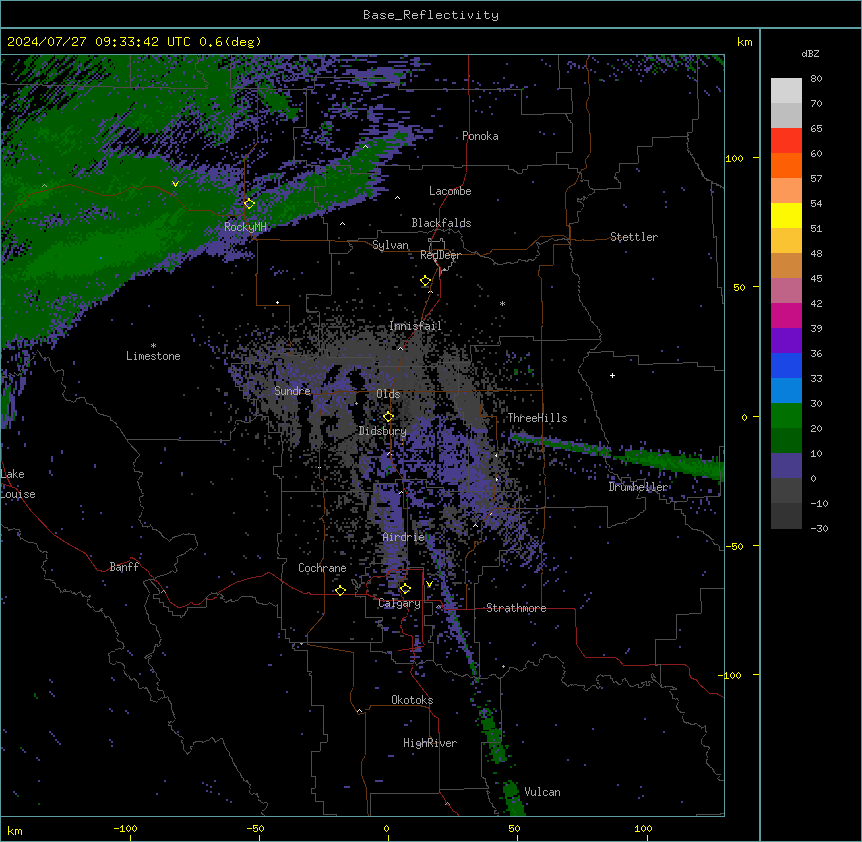Click the Limestone label
Image resolution: width=862 pixels, height=842 pixels.
click(153, 356)
